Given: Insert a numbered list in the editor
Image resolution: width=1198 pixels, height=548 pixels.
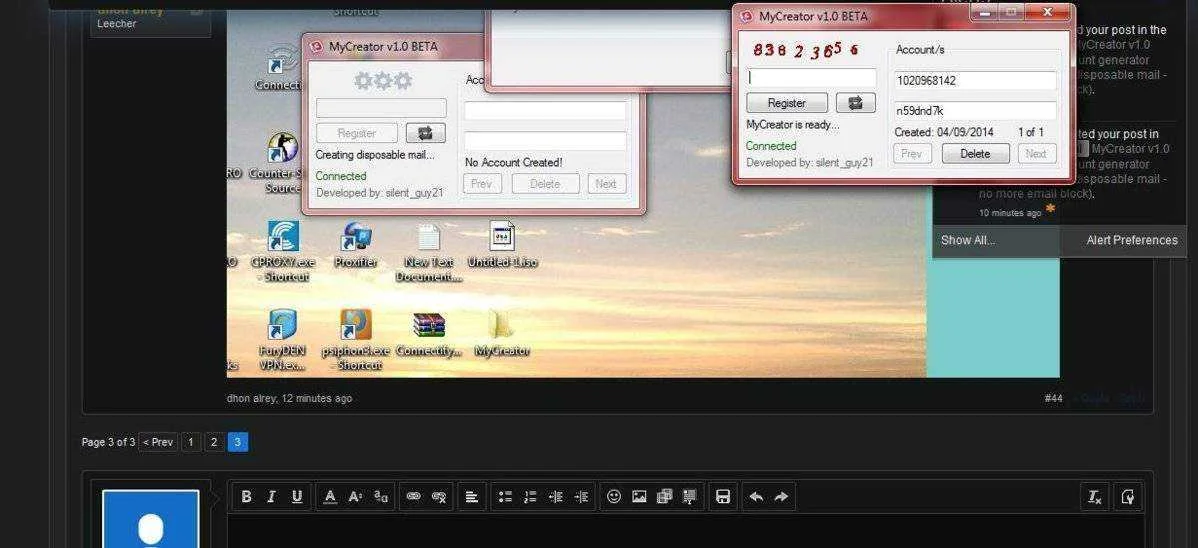Looking at the screenshot, I should click(x=530, y=497).
